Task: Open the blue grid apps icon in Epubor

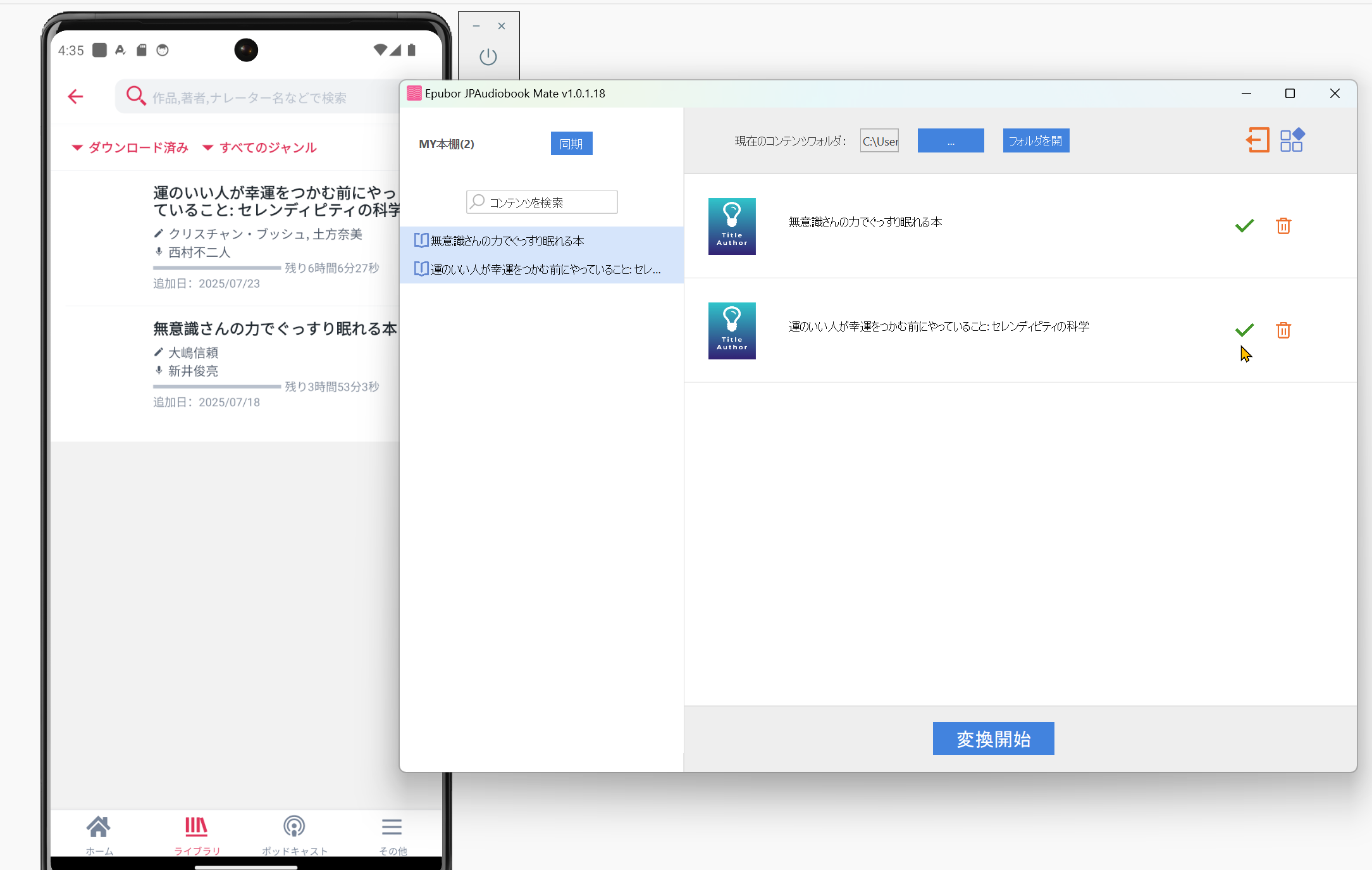Action: tap(1292, 140)
